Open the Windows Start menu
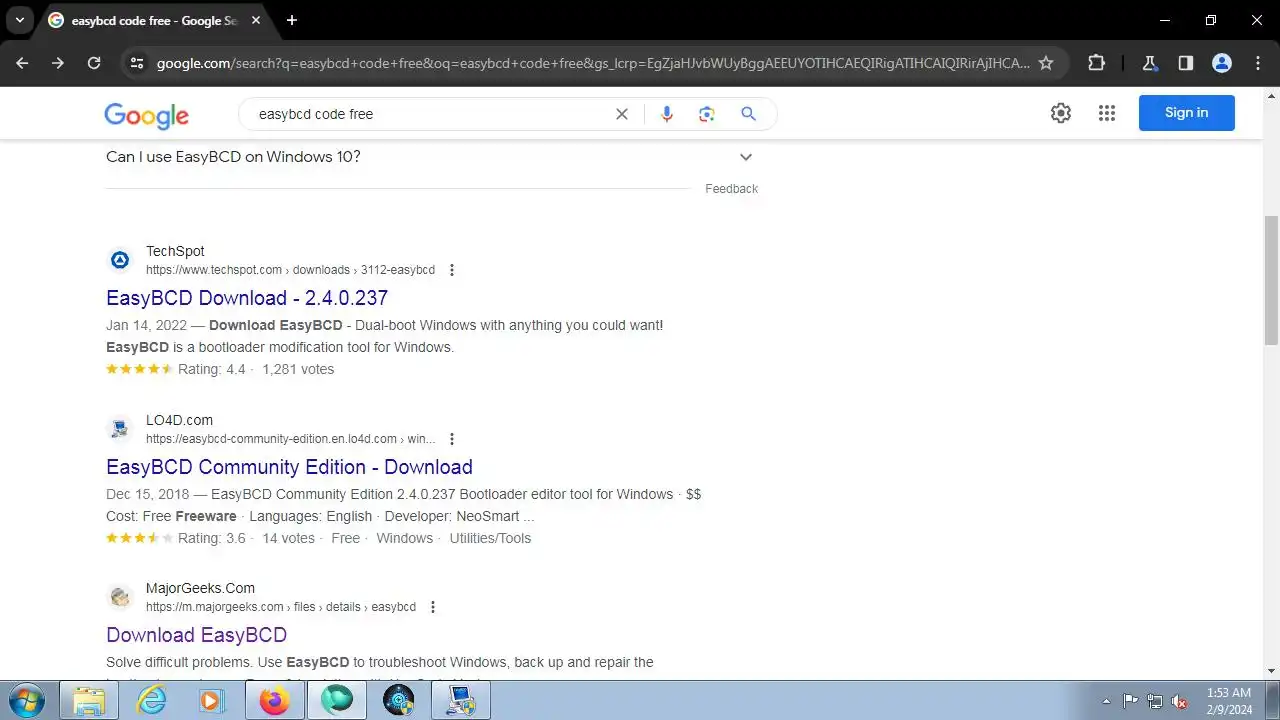Image resolution: width=1280 pixels, height=720 pixels. pyautogui.click(x=26, y=701)
